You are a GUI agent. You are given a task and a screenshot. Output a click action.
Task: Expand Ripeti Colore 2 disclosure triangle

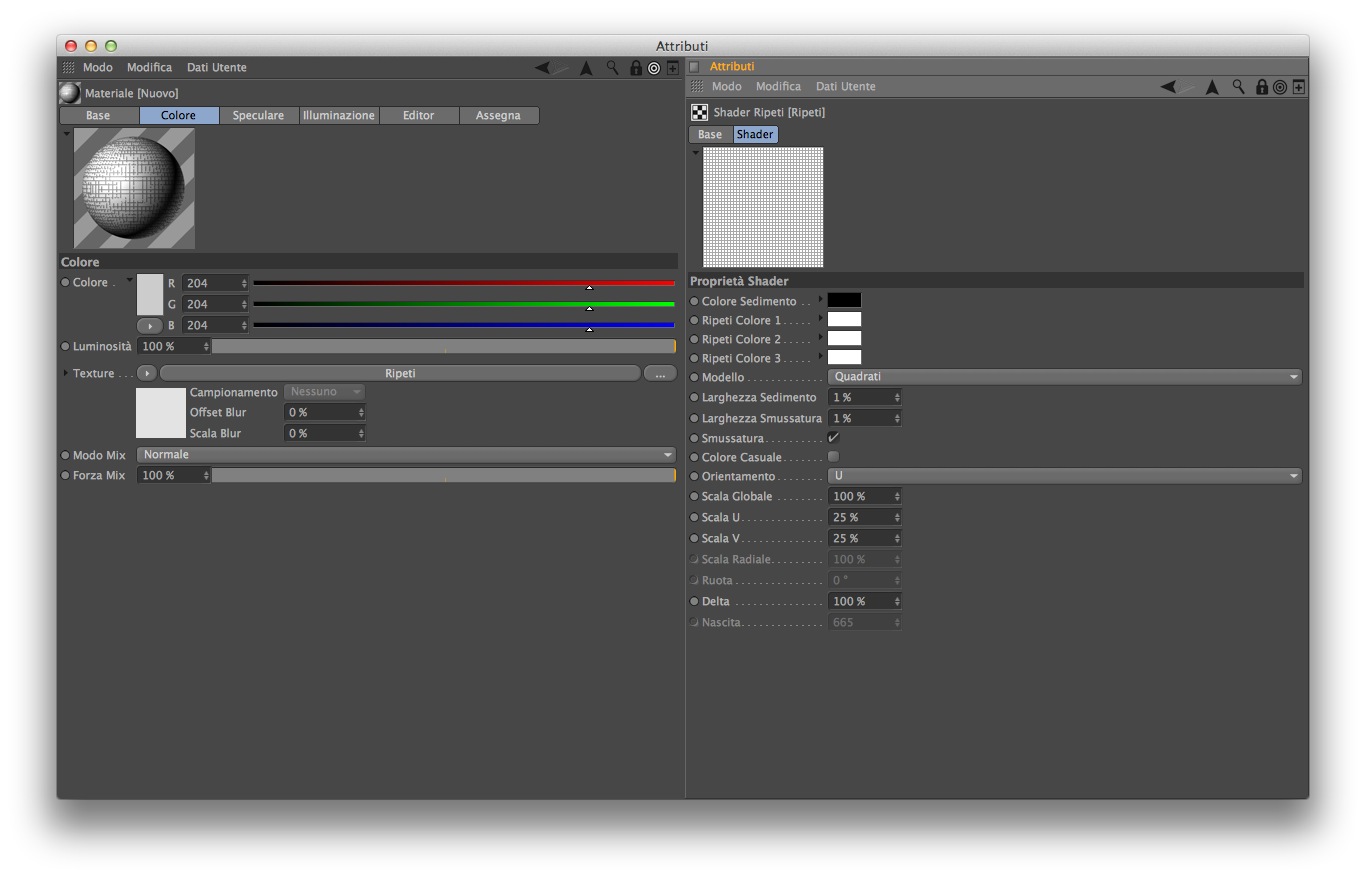[x=821, y=337]
